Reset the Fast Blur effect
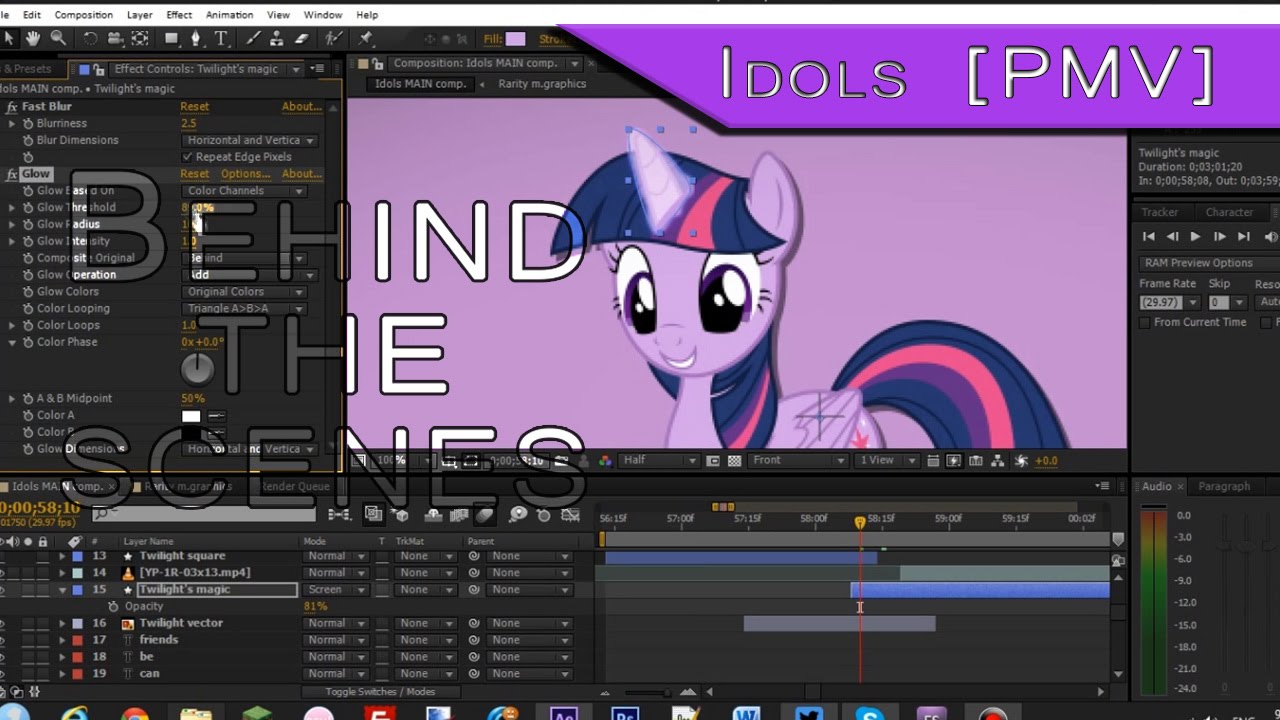The image size is (1280, 720). pyautogui.click(x=194, y=107)
